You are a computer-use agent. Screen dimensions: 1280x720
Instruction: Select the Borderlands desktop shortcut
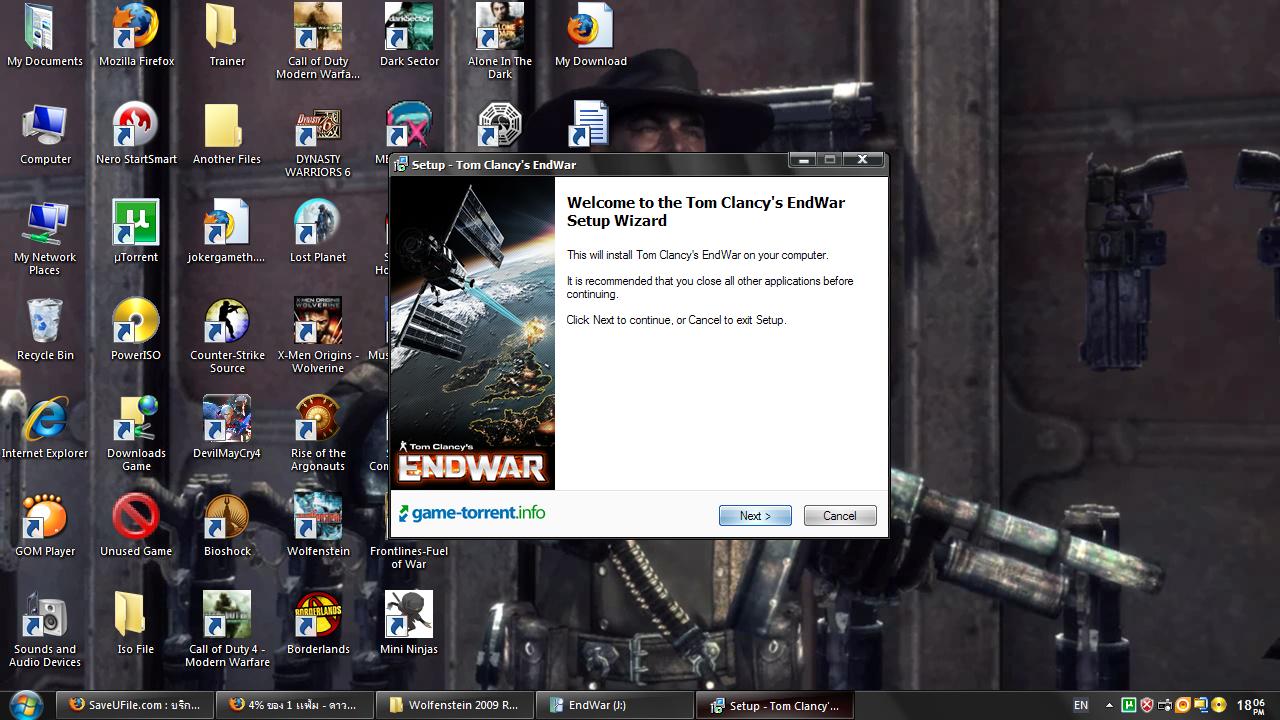point(318,624)
